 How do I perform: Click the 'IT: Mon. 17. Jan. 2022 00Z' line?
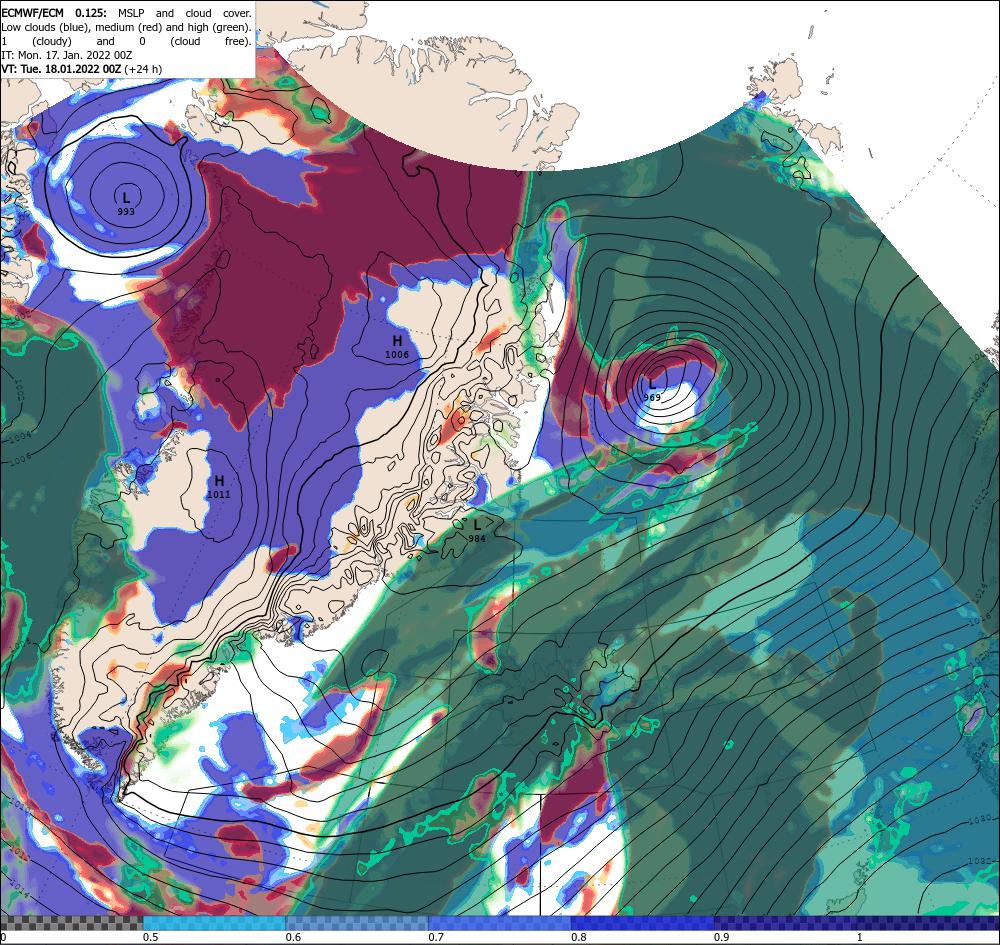[66, 55]
